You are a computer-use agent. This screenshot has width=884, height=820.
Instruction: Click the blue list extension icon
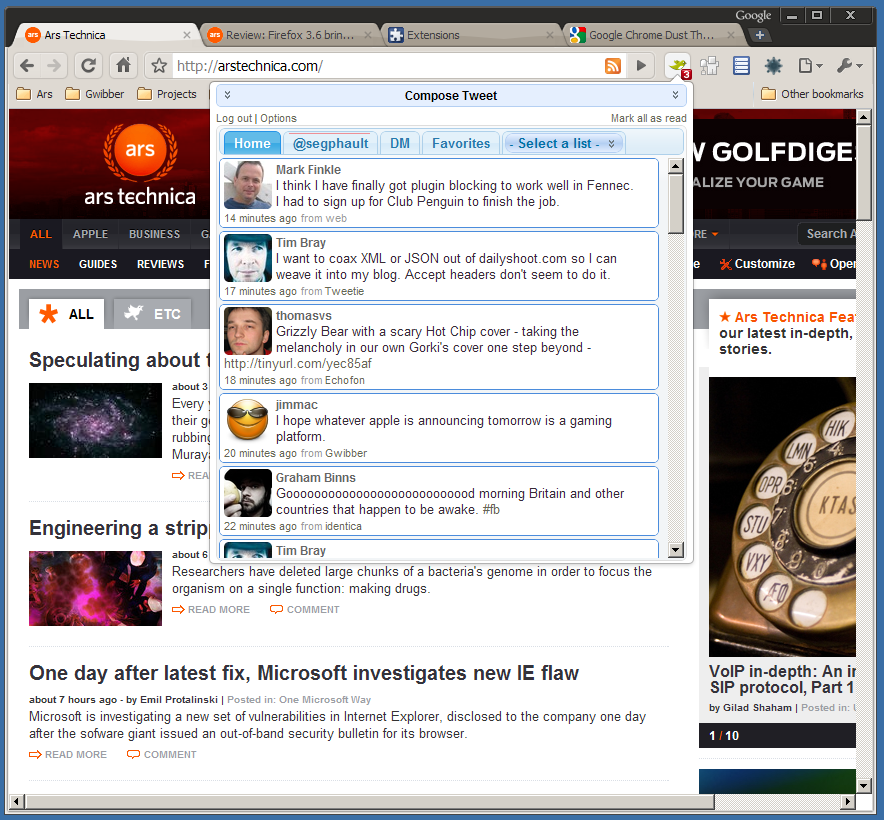(741, 66)
